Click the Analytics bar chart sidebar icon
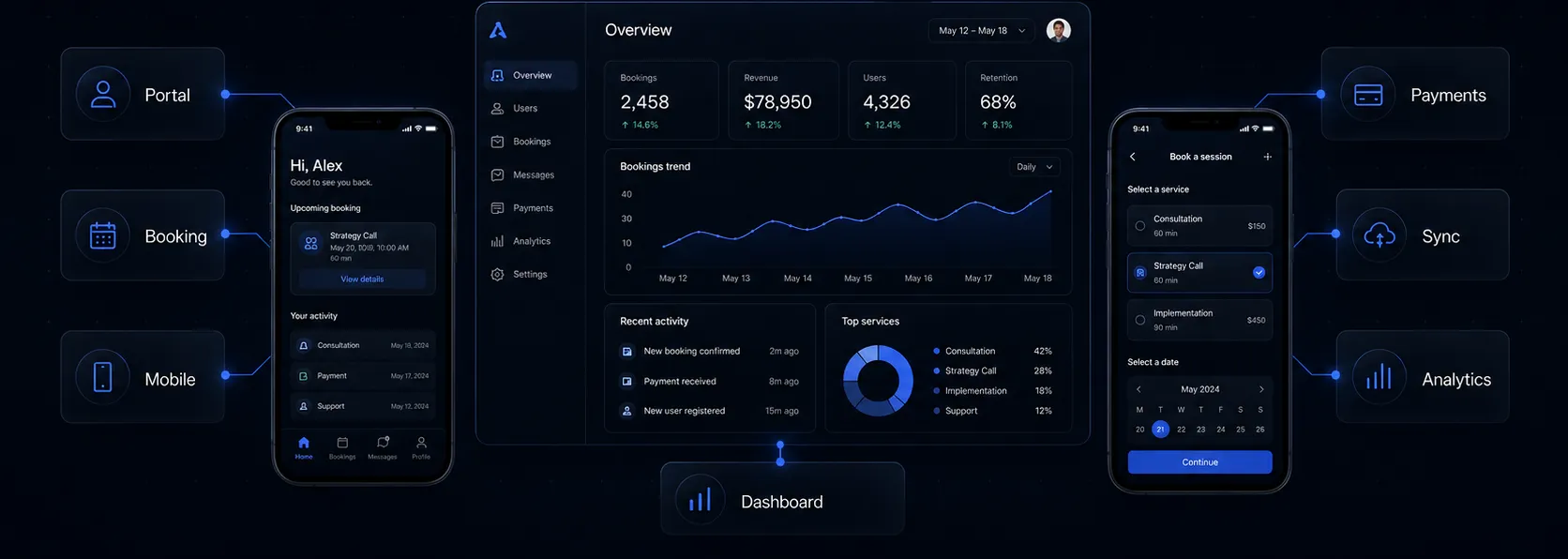1568x559 pixels. 497,241
